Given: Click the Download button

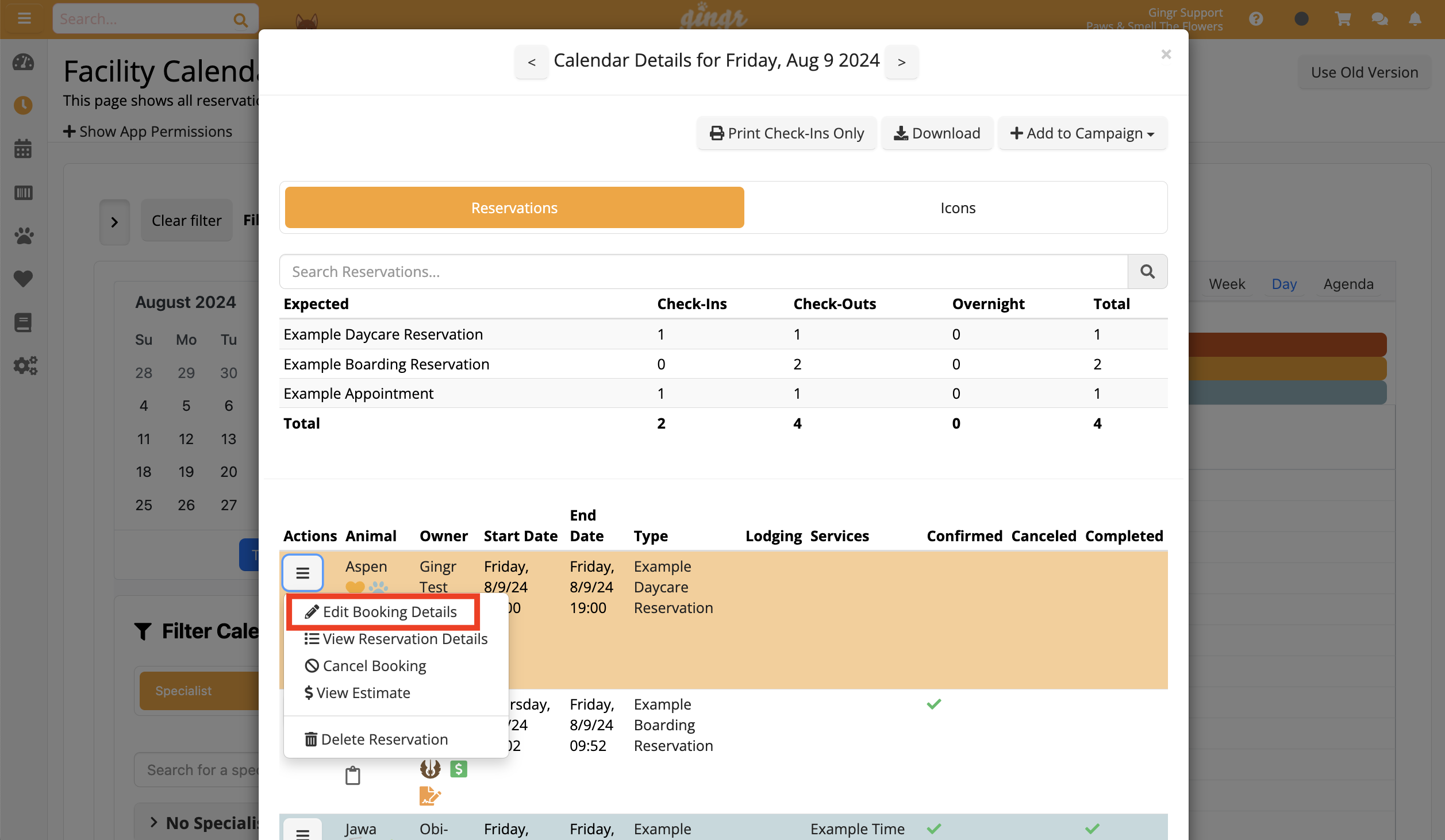Looking at the screenshot, I should click(x=937, y=133).
